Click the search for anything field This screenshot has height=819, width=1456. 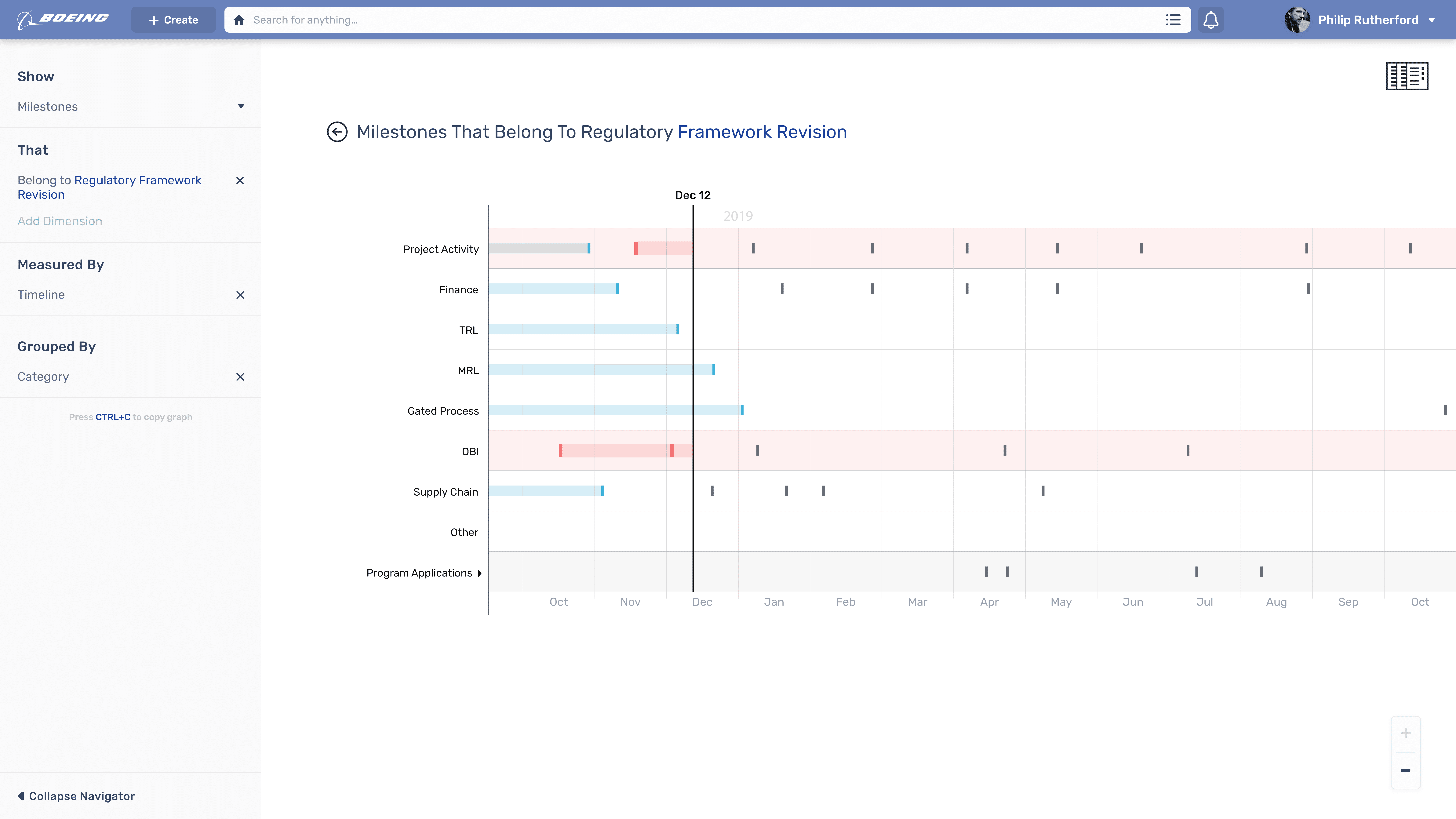pos(678,20)
